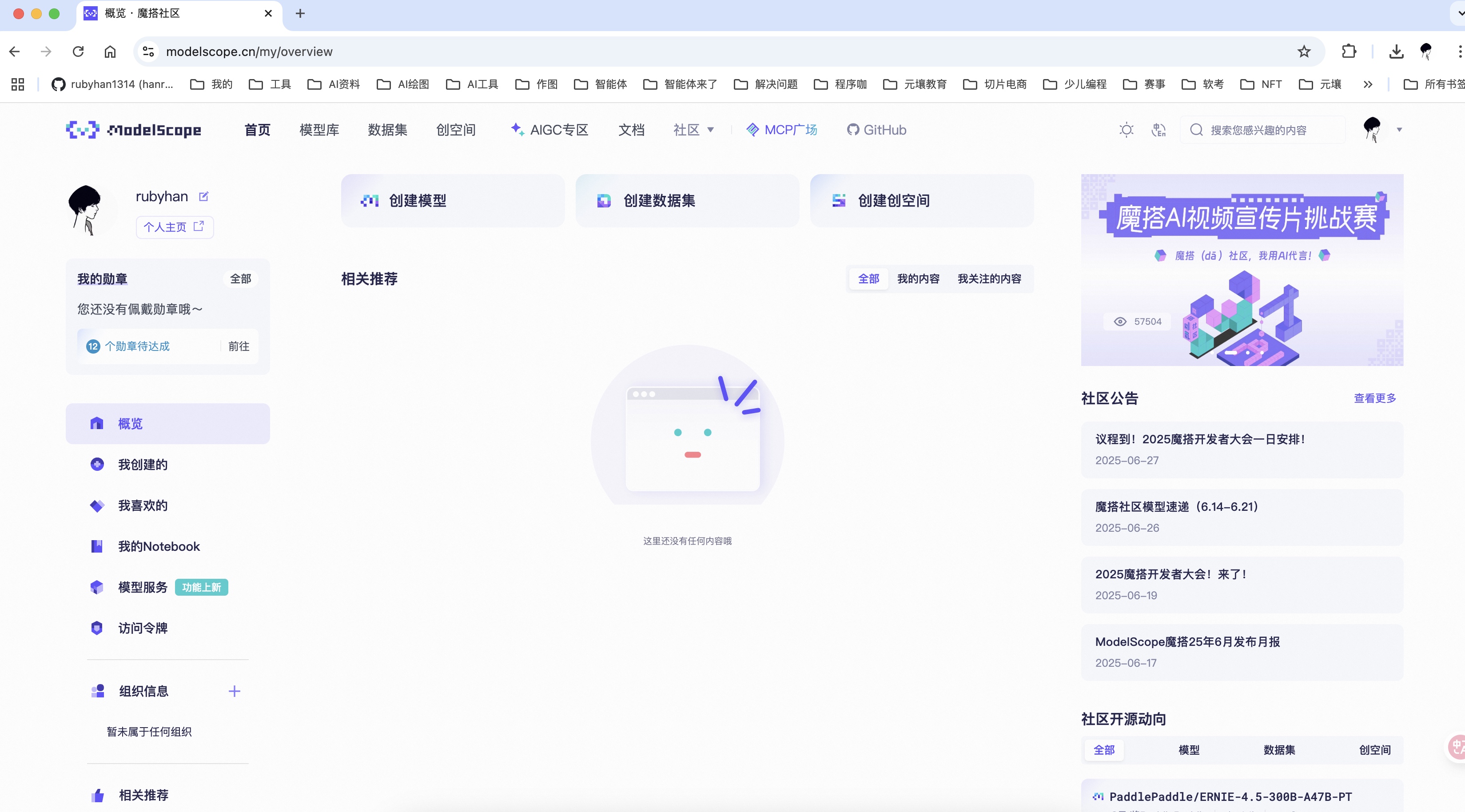This screenshot has width=1465, height=812.
Task: Open the 个人主页 button
Action: 175,227
